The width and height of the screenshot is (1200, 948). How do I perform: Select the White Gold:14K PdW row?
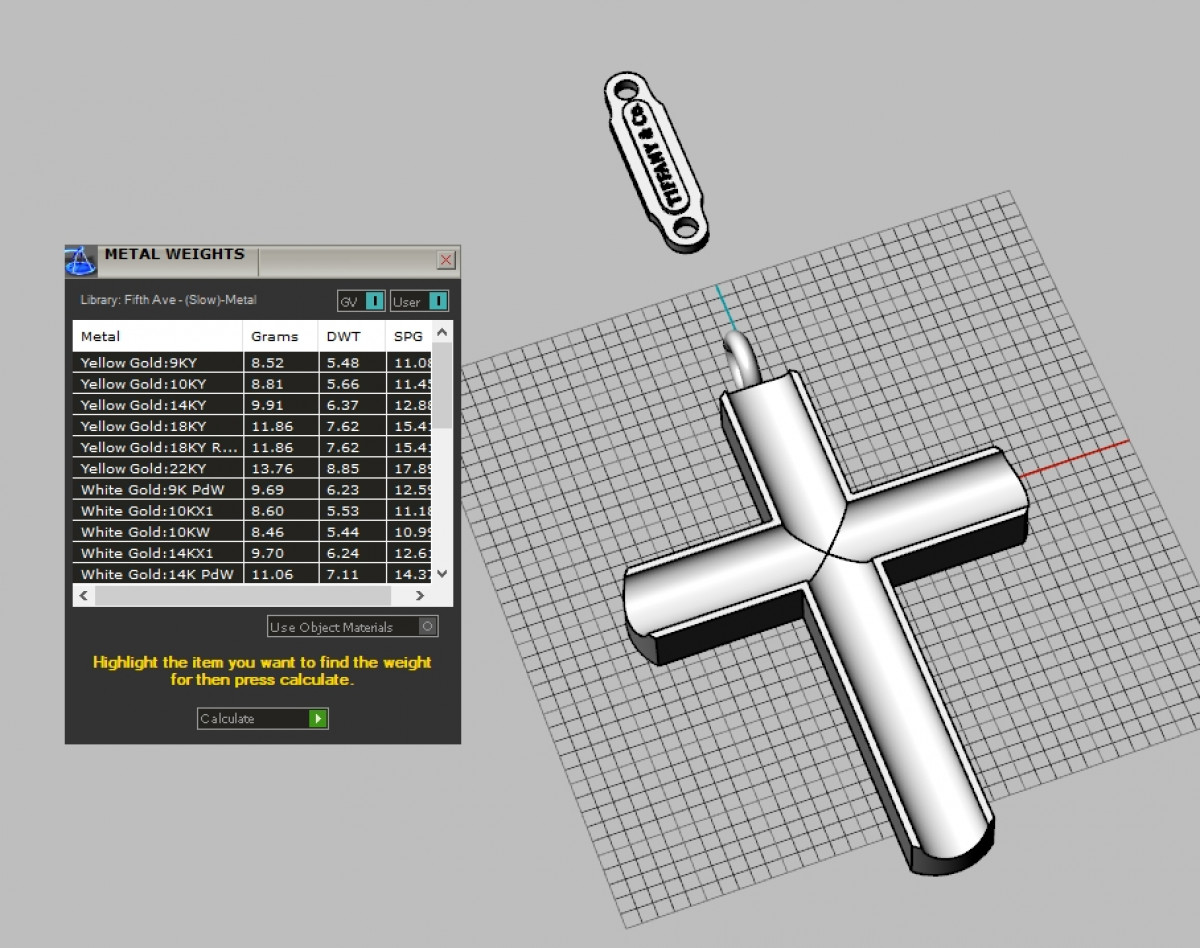click(x=254, y=574)
